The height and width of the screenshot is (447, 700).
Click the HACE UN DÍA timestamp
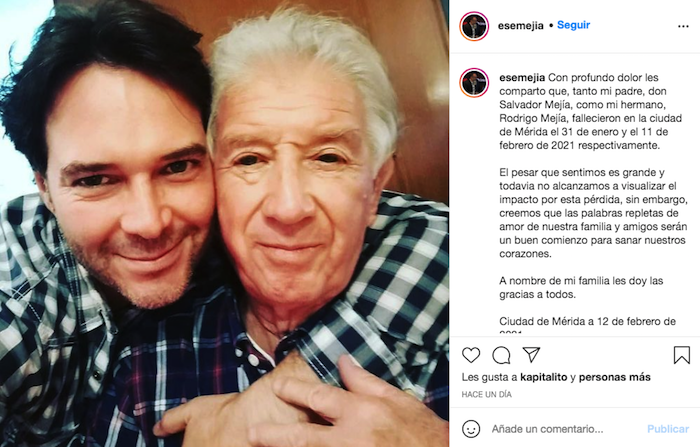pos(487,394)
